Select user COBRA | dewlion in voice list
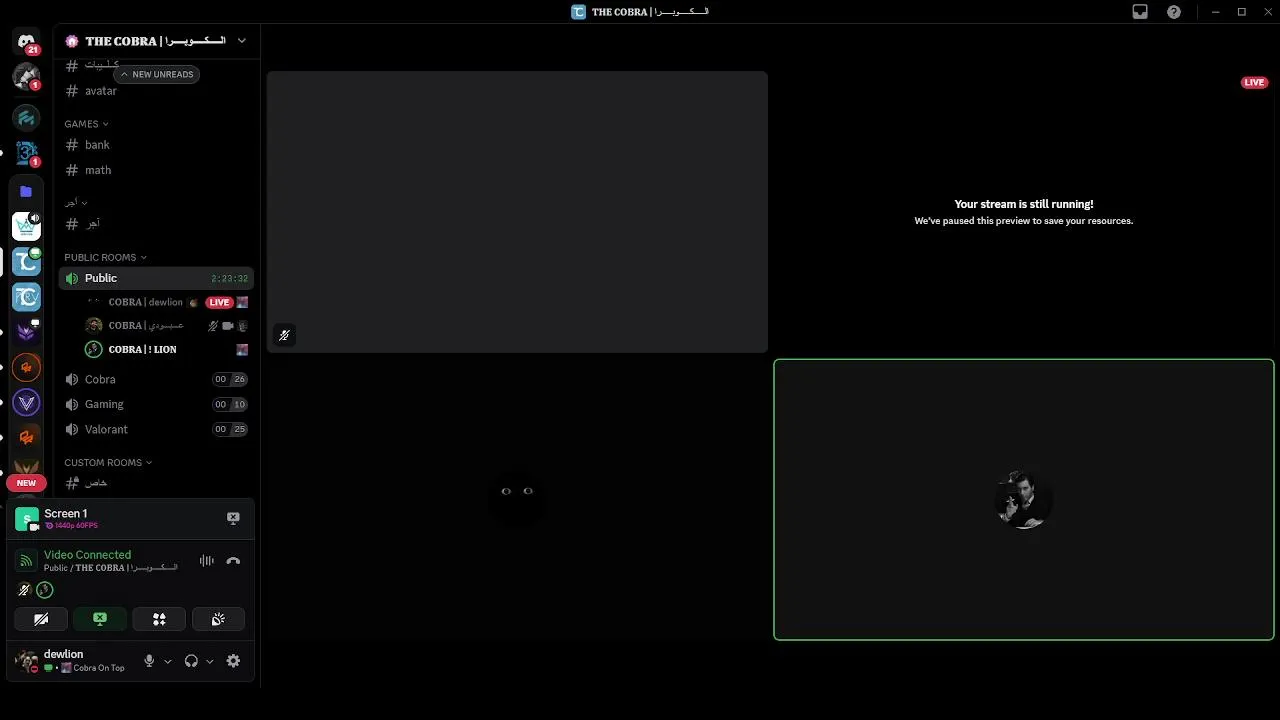The image size is (1280, 720). (146, 302)
